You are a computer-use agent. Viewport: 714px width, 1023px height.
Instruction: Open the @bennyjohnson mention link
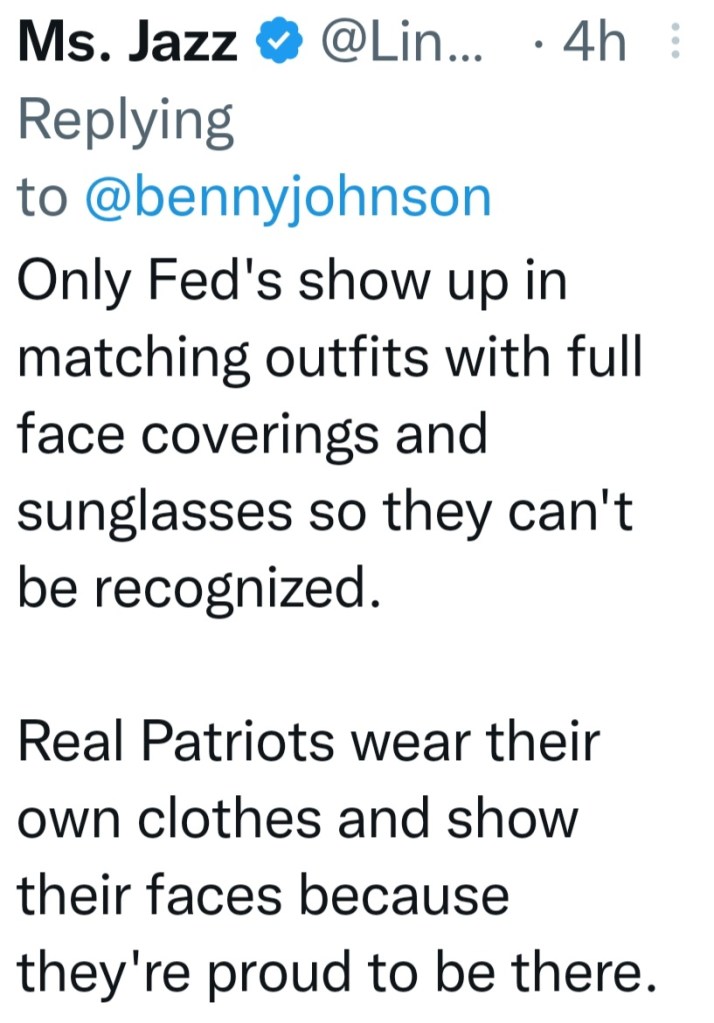point(289,198)
